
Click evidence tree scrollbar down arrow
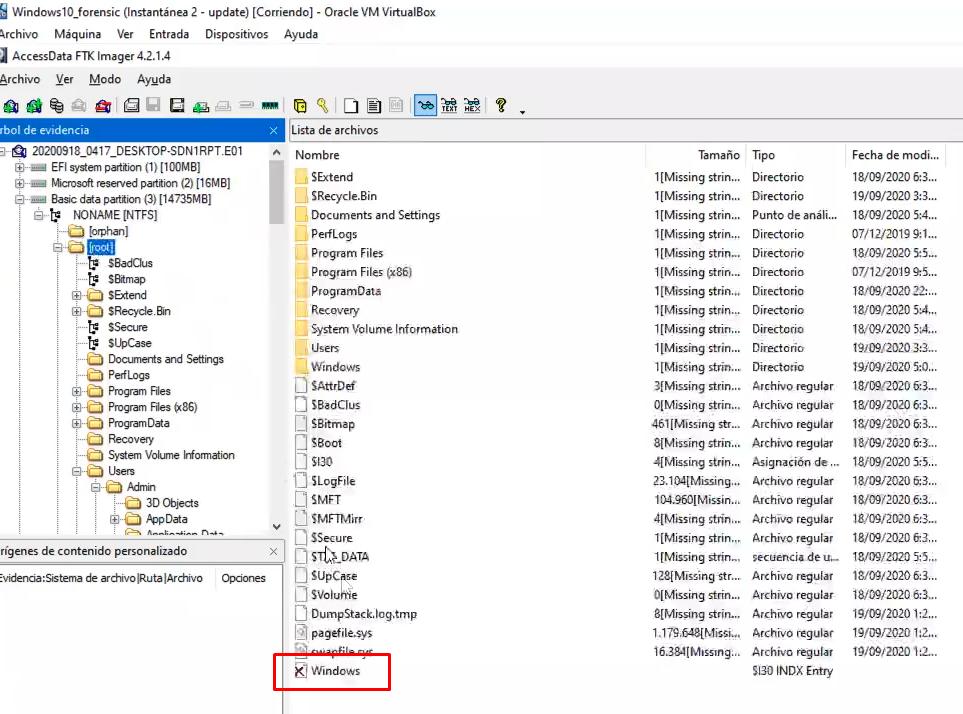coord(276,527)
